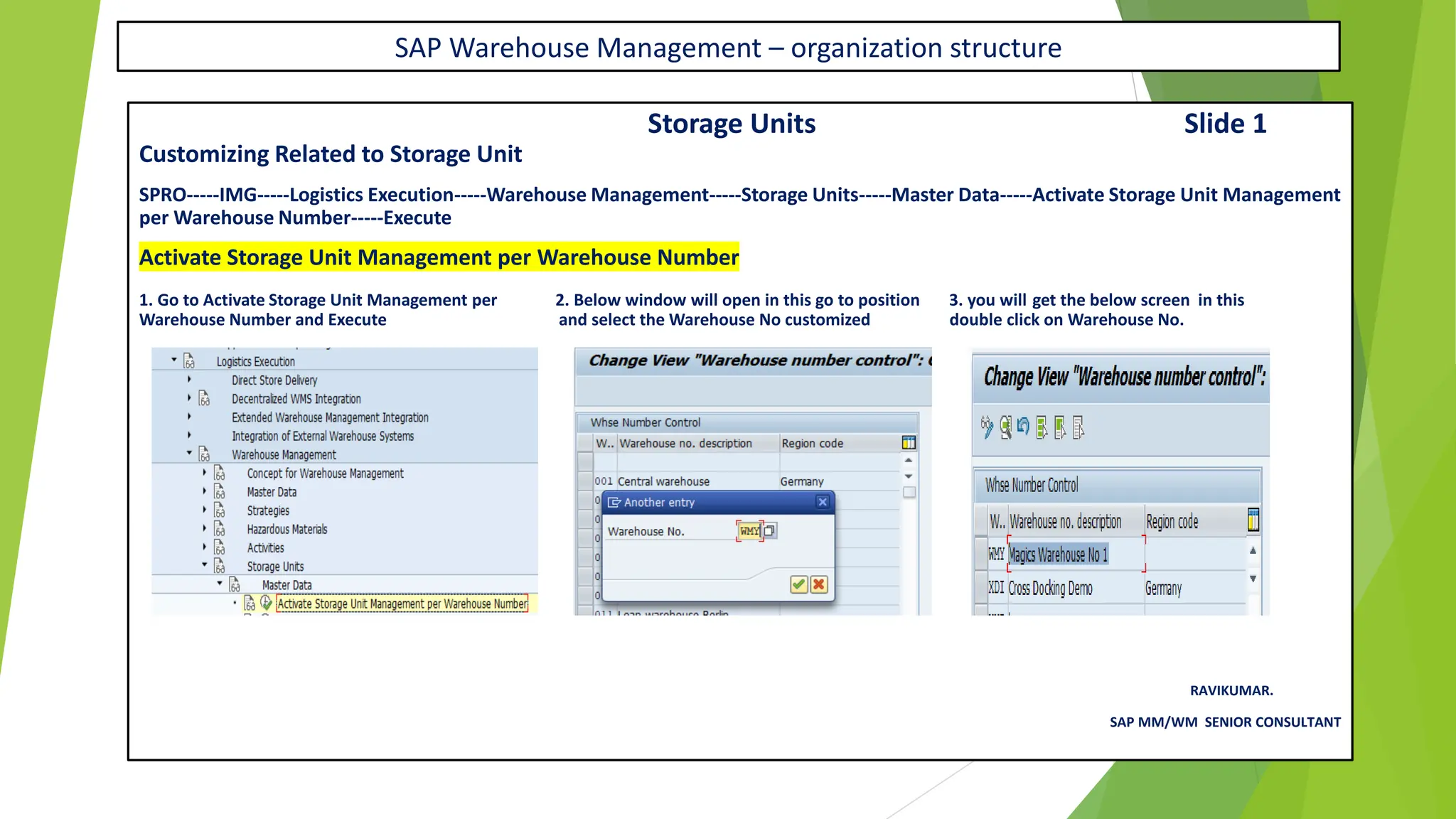Viewport: 1456px width, 819px height.
Task: Expand Integration of External Warehouse Systems node
Action: pos(189,434)
